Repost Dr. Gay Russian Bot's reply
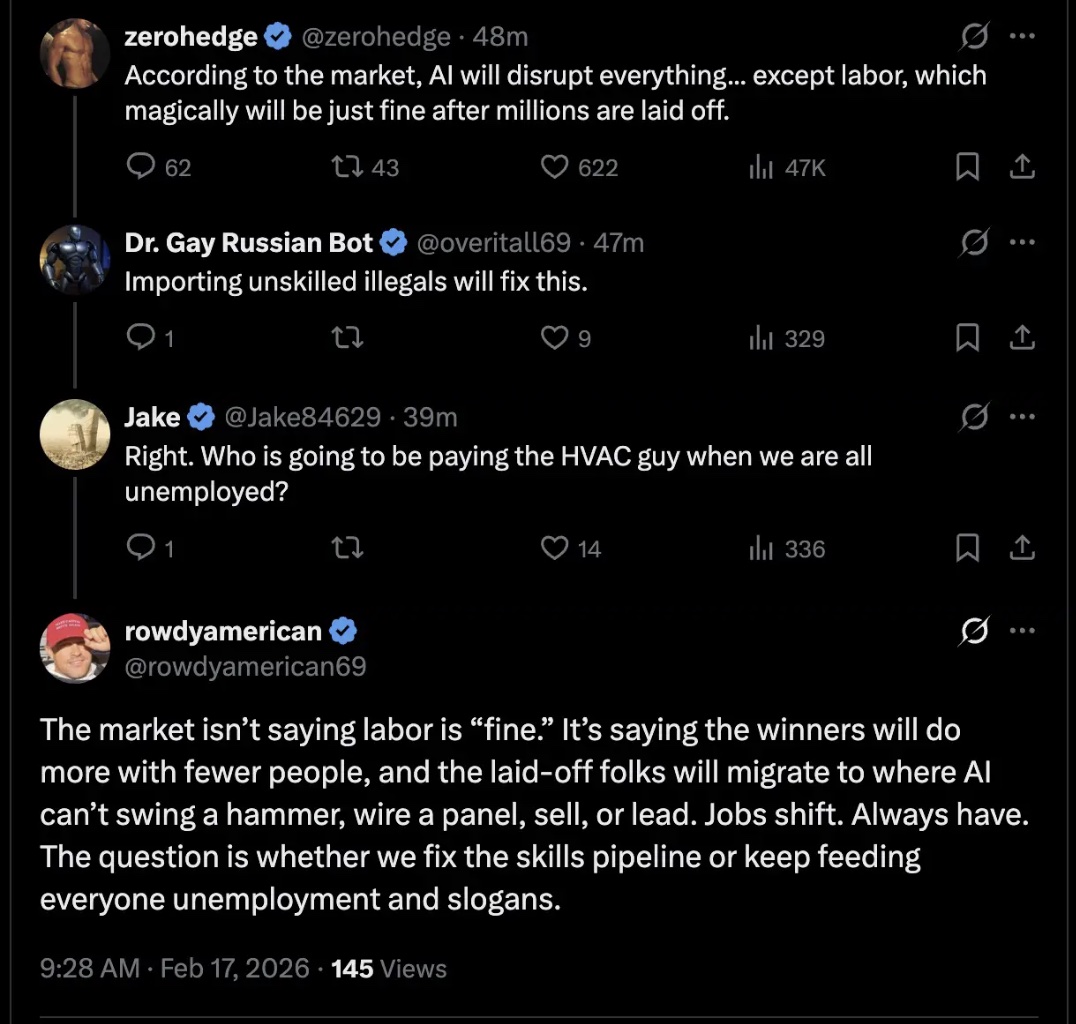Screen dimensions: 1076x1024 tap(347, 339)
